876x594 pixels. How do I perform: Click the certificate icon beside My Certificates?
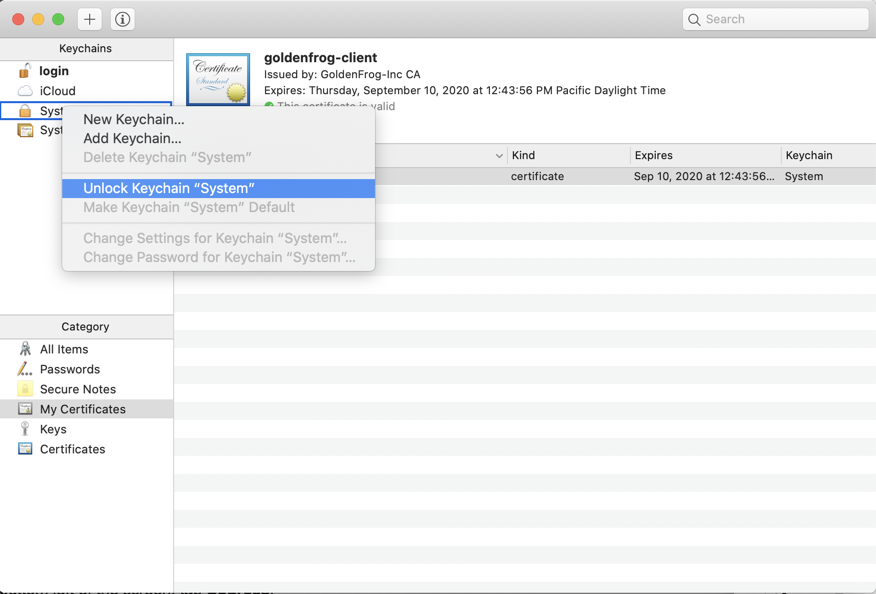click(25, 408)
